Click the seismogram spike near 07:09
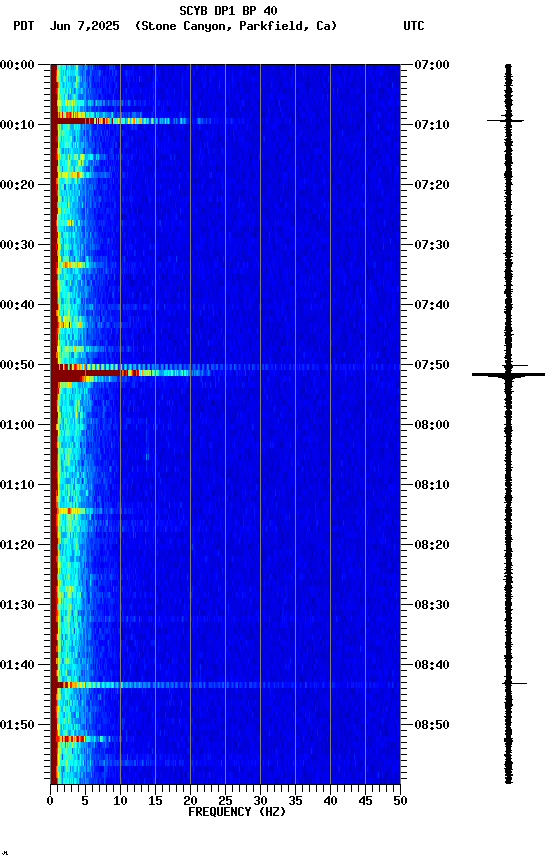This screenshot has height=864, width=552. point(506,120)
